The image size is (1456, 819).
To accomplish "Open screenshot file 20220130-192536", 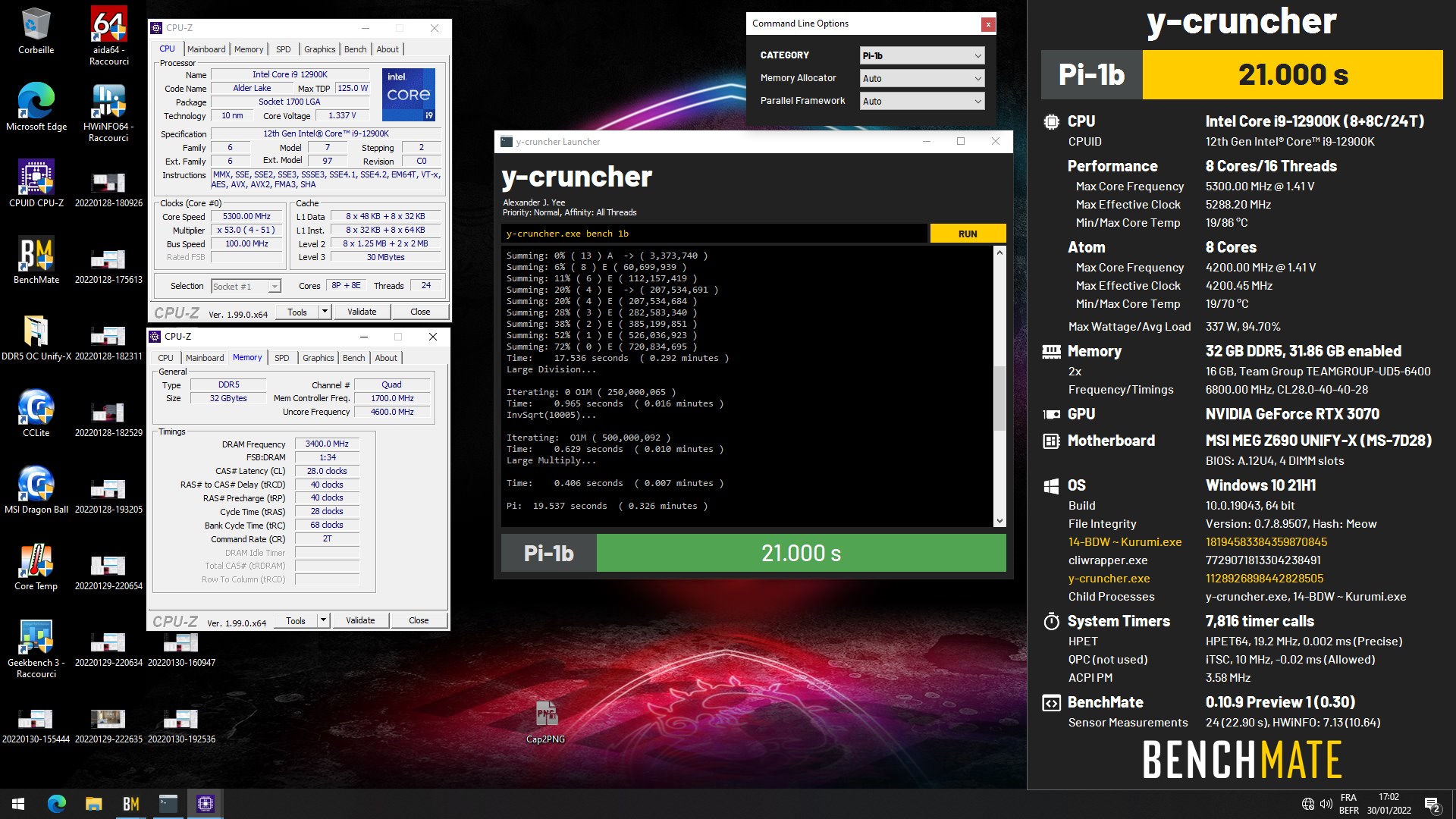I will pyautogui.click(x=181, y=726).
